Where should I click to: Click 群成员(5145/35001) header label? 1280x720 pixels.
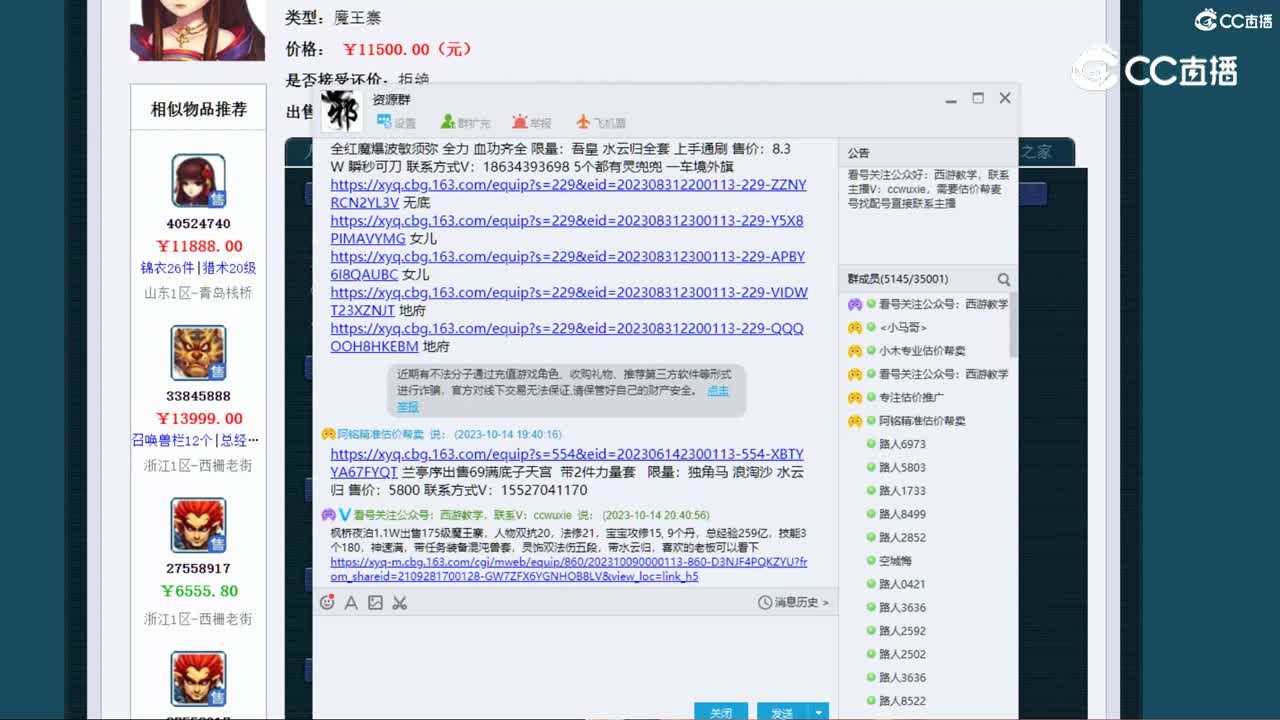[898, 279]
